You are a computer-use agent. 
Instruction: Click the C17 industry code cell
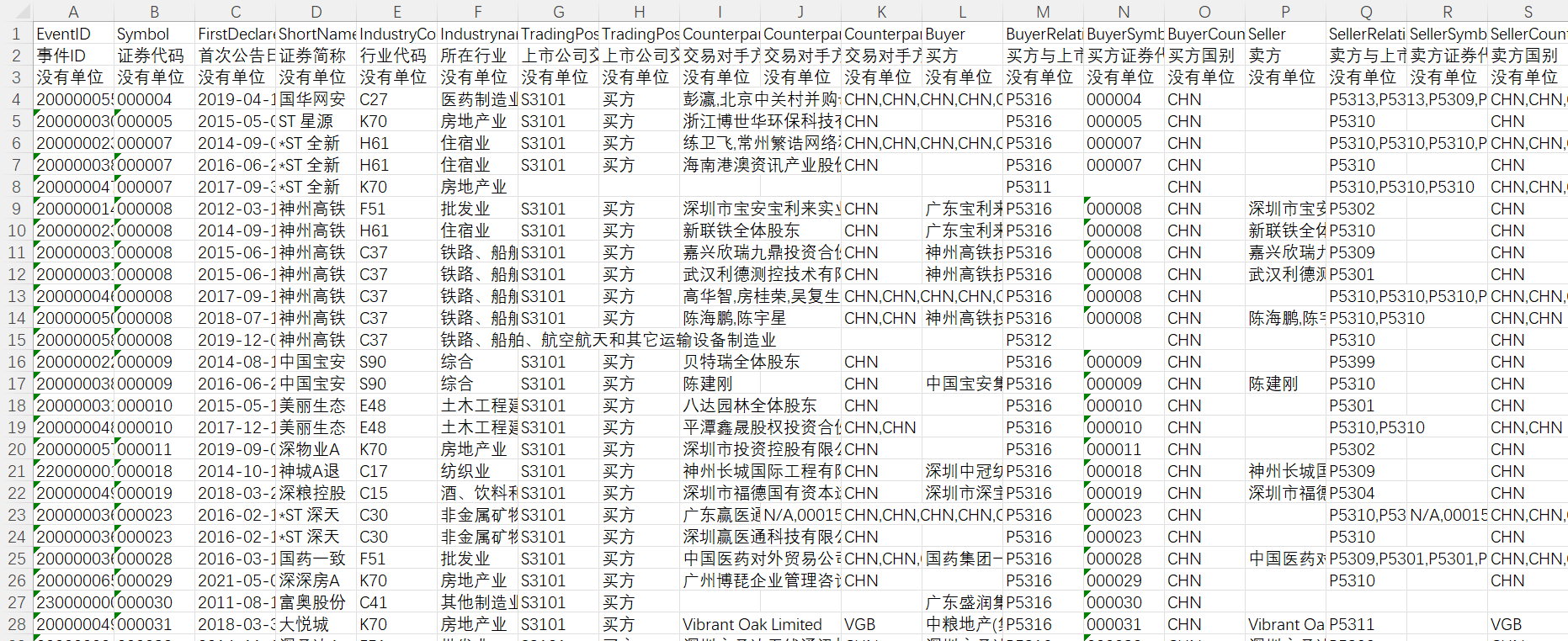tap(396, 471)
